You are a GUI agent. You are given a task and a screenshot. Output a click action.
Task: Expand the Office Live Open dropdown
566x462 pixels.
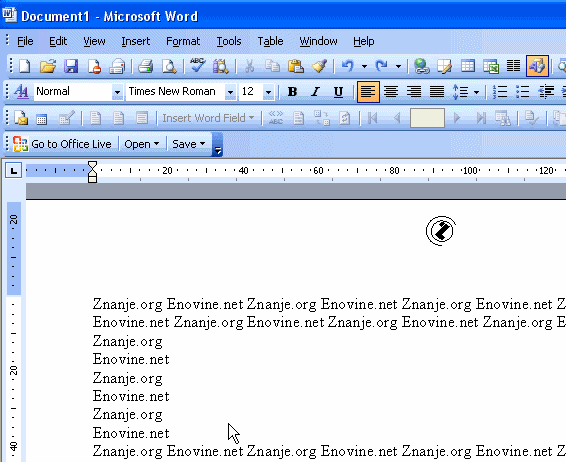point(142,144)
